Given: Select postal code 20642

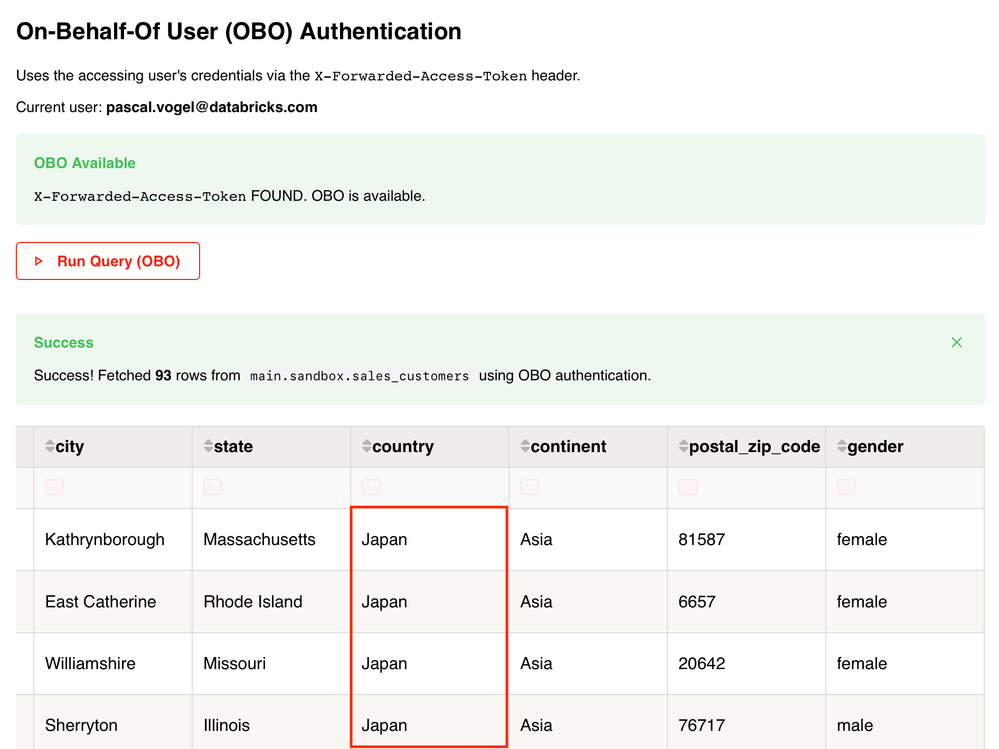Looking at the screenshot, I should (x=747, y=663).
